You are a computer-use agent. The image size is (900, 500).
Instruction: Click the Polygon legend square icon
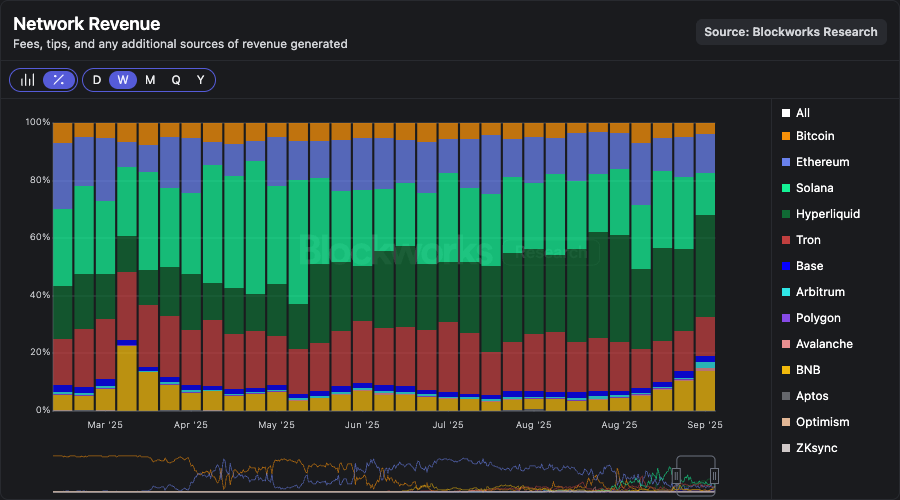click(x=787, y=318)
